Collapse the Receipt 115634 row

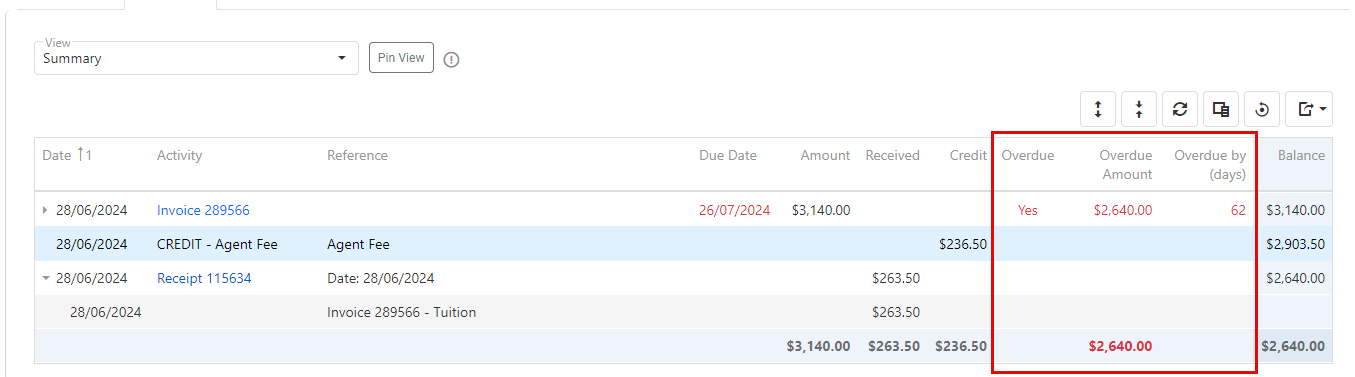(46, 278)
